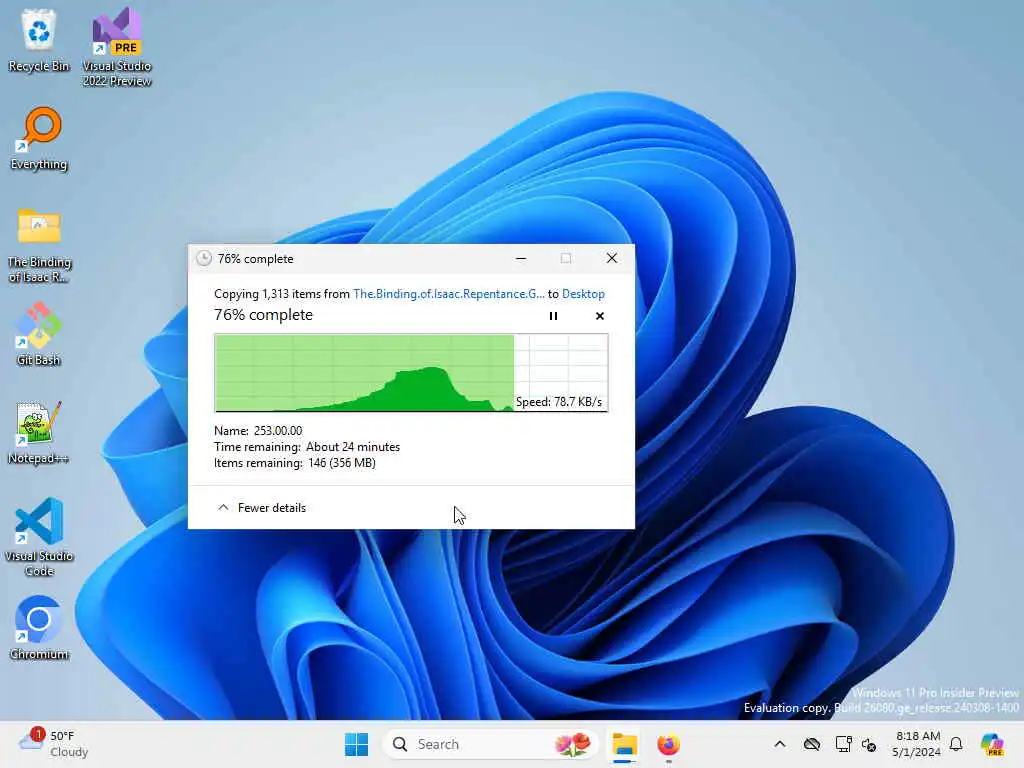Launch Visual Studio 2022 Preview shortcut
The height and width of the screenshot is (768, 1024).
(117, 46)
